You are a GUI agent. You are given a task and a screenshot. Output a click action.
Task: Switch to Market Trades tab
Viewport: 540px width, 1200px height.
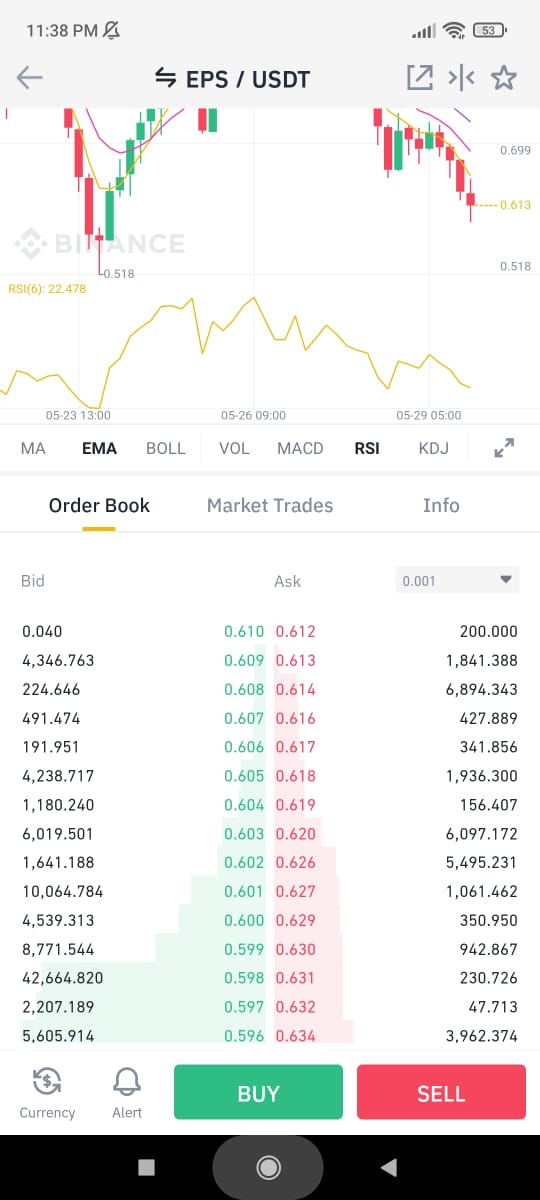pyautogui.click(x=270, y=505)
